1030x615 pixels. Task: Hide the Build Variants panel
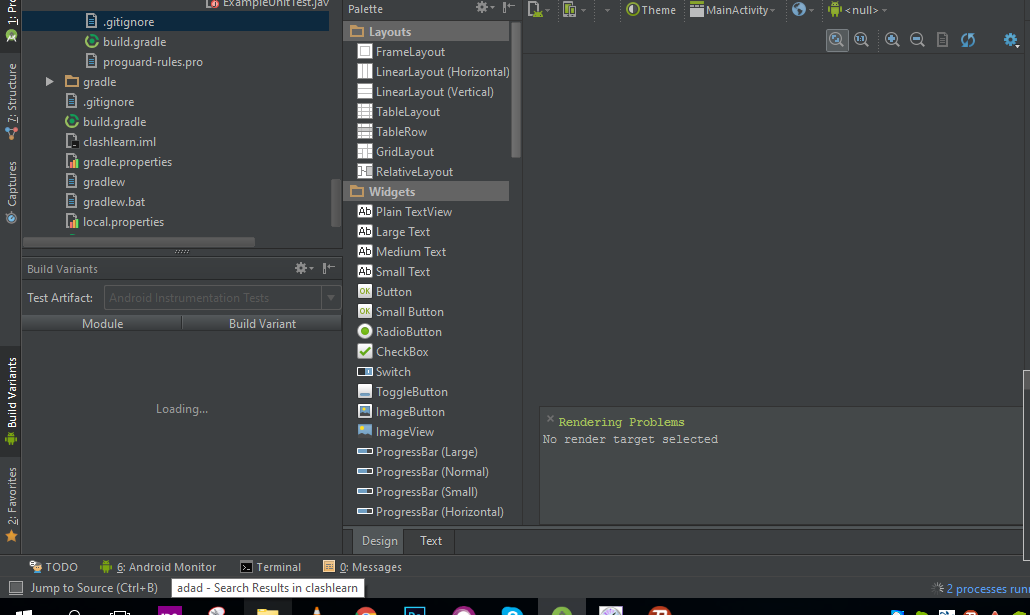tap(329, 268)
